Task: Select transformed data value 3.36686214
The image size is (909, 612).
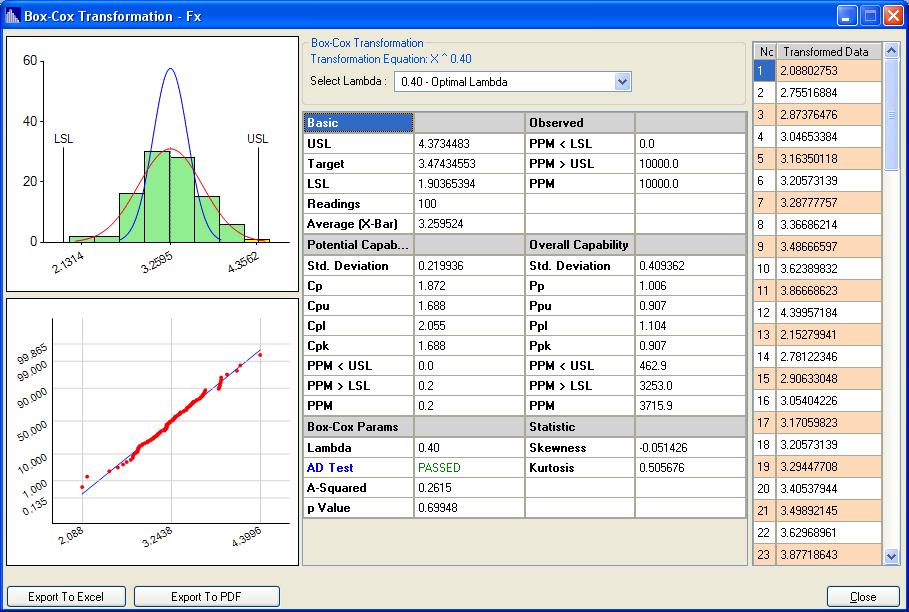Action: (828, 225)
